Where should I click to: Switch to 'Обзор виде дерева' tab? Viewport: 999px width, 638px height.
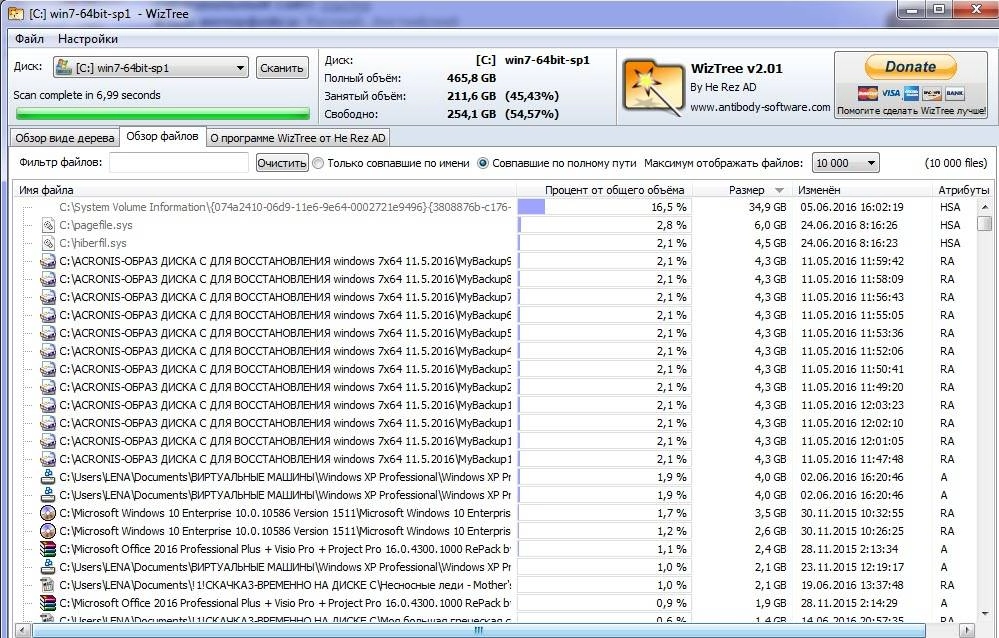coord(64,138)
